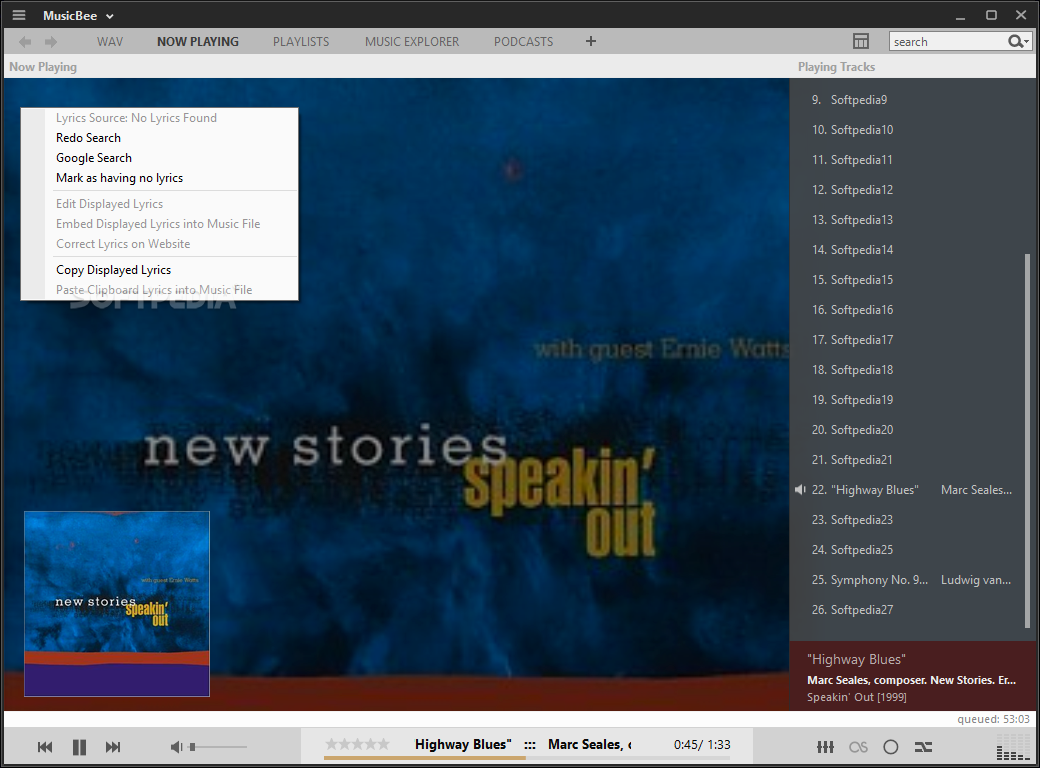Viewport: 1040px width, 768px height.
Task: Add a new tab with plus icon
Action: [591, 41]
